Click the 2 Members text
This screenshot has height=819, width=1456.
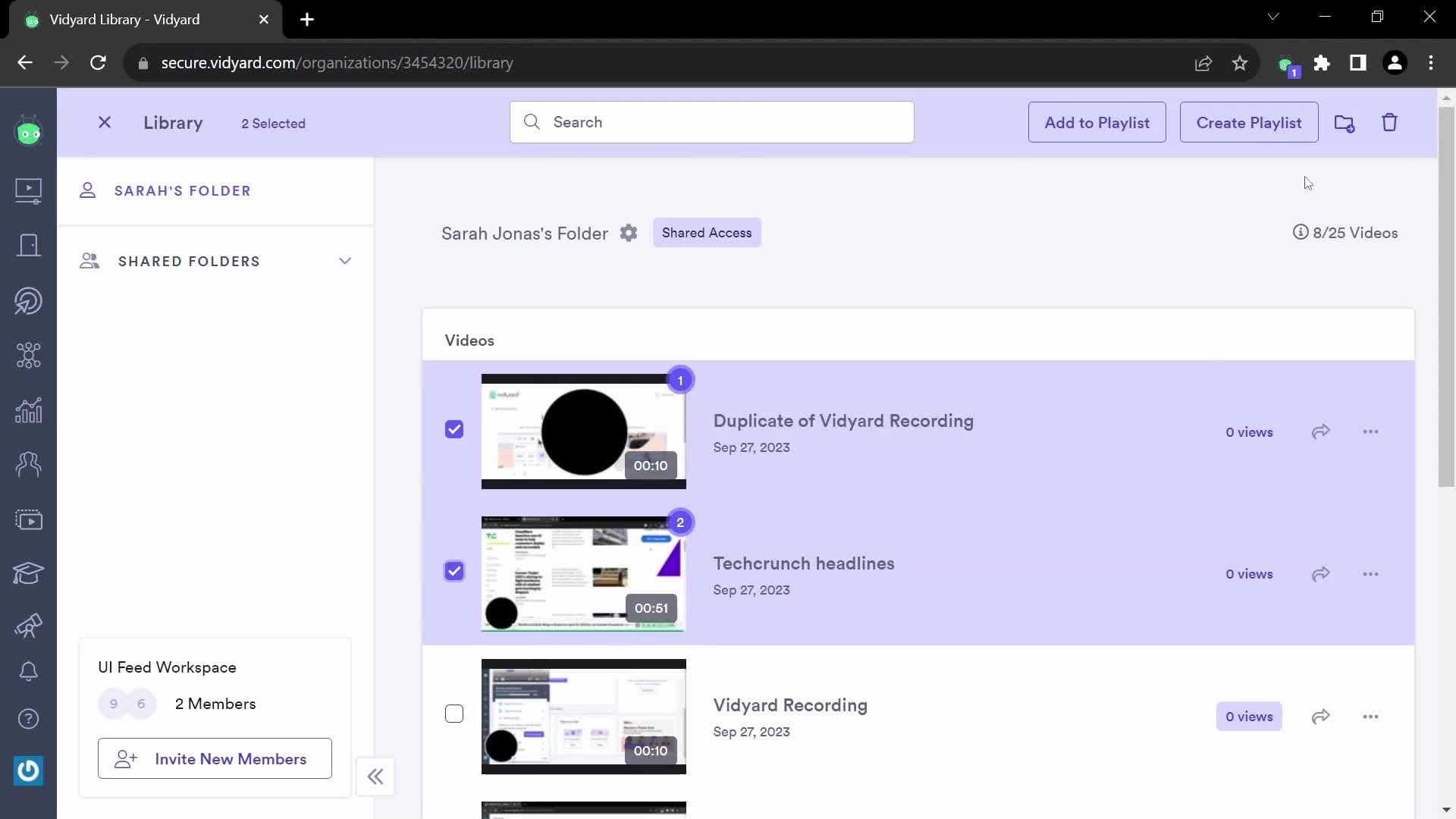[215, 704]
